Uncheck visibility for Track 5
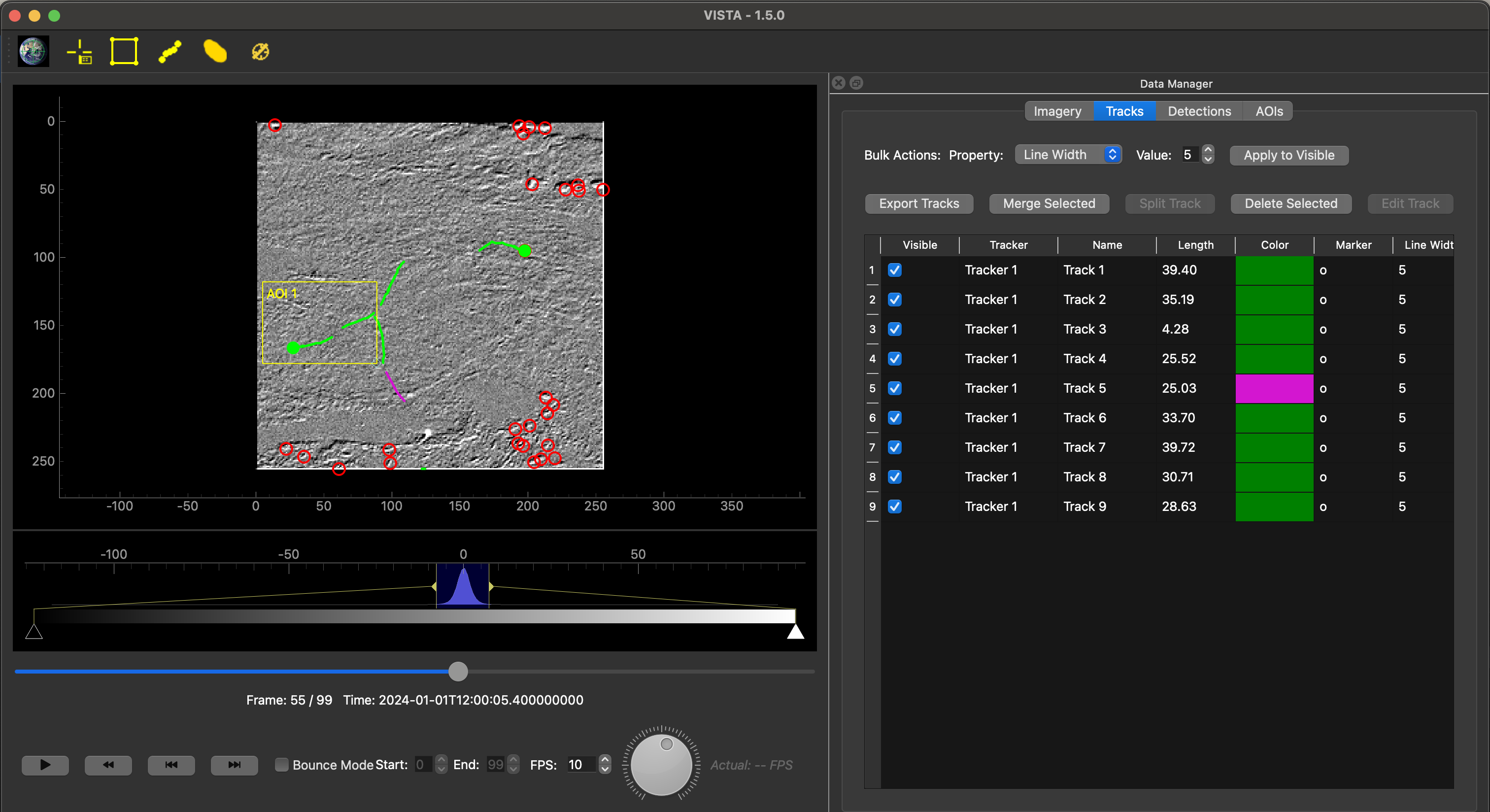The width and height of the screenshot is (1490, 812). [895, 388]
